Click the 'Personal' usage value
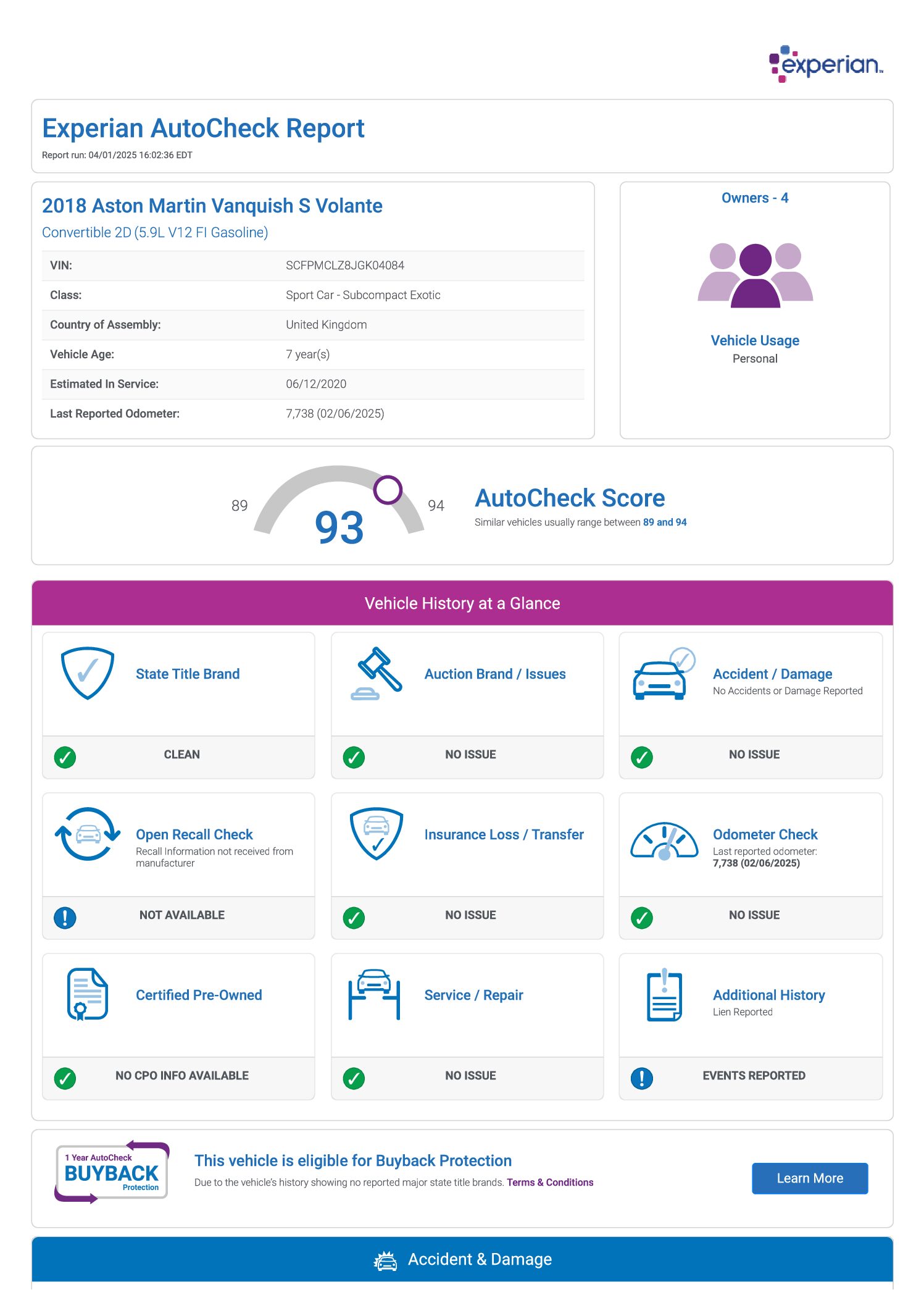 755,359
